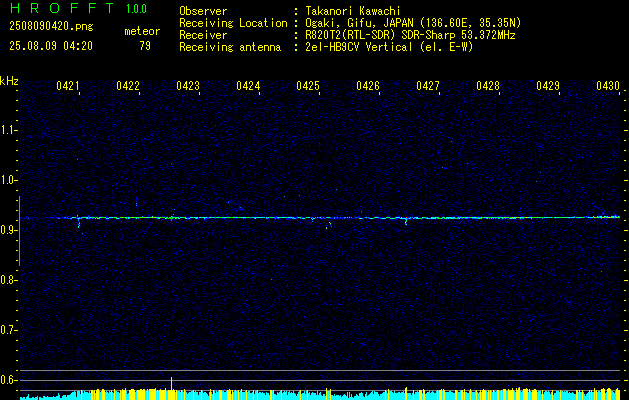Click the meteor echo dip before 0427
This screenshot has height=400, width=629.
[x=406, y=221]
